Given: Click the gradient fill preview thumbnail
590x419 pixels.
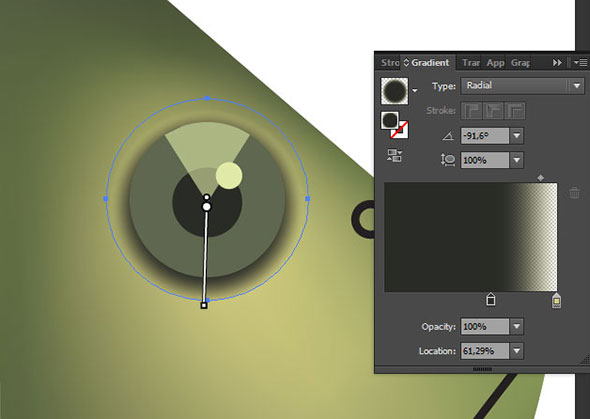Looking at the screenshot, I should 394,91.
